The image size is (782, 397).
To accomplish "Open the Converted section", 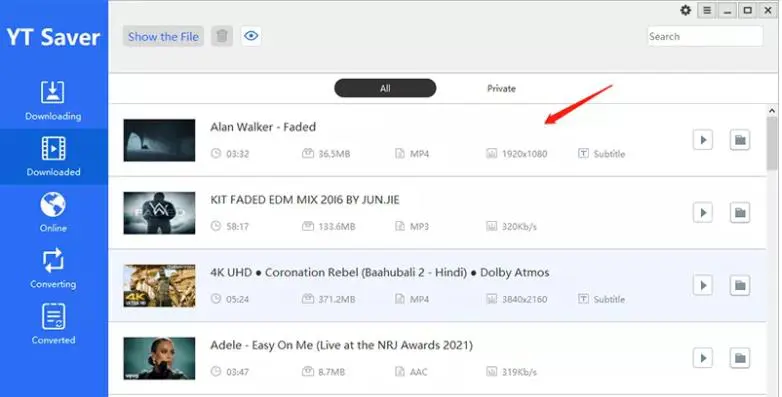I will [53, 324].
